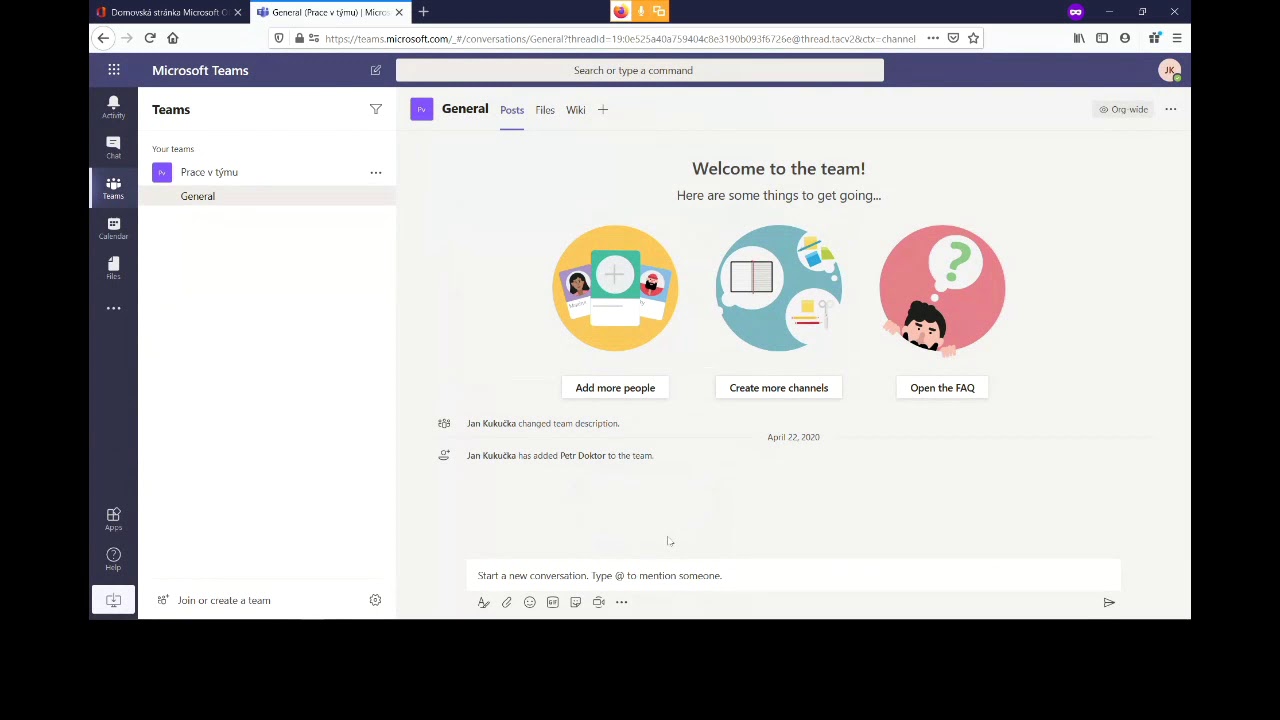This screenshot has width=1280, height=720.
Task: Open the app launcher waffle icon
Action: [x=114, y=70]
